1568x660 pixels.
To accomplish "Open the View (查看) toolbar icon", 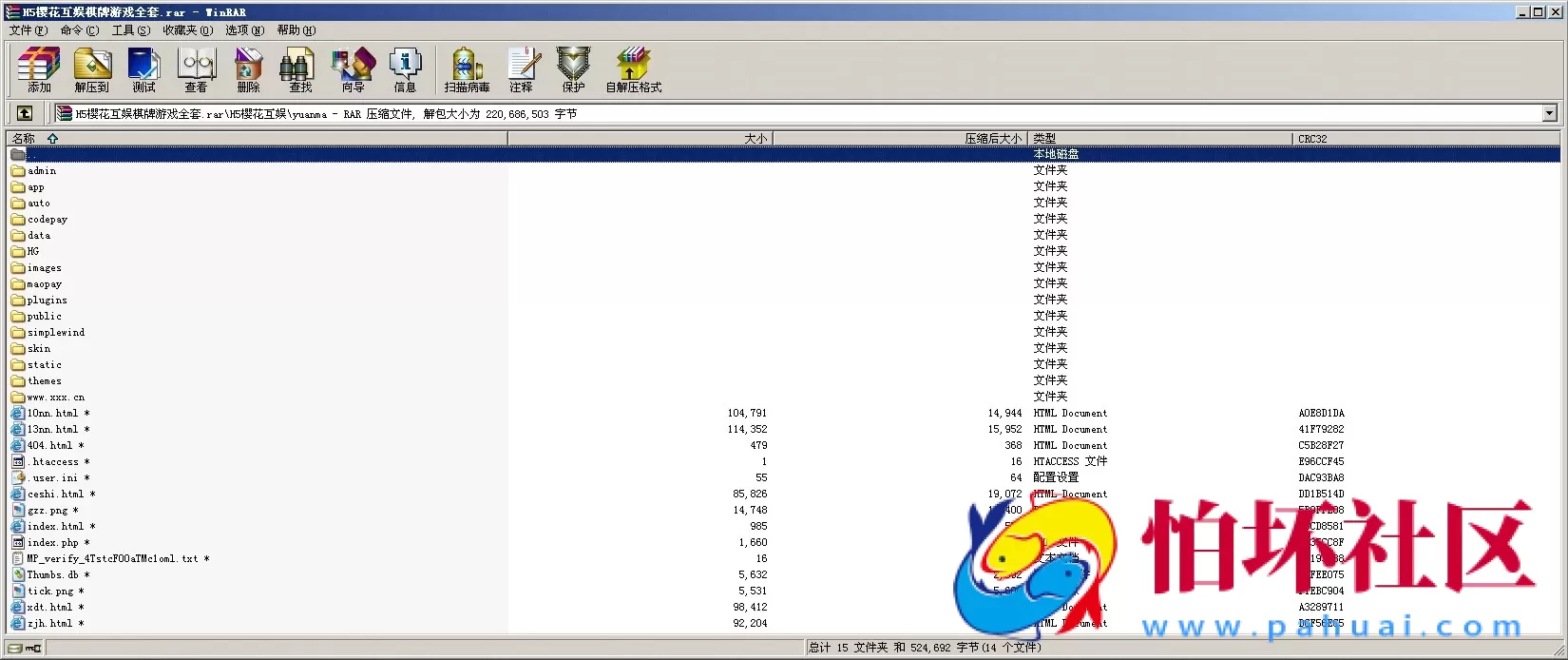I will coord(197,69).
